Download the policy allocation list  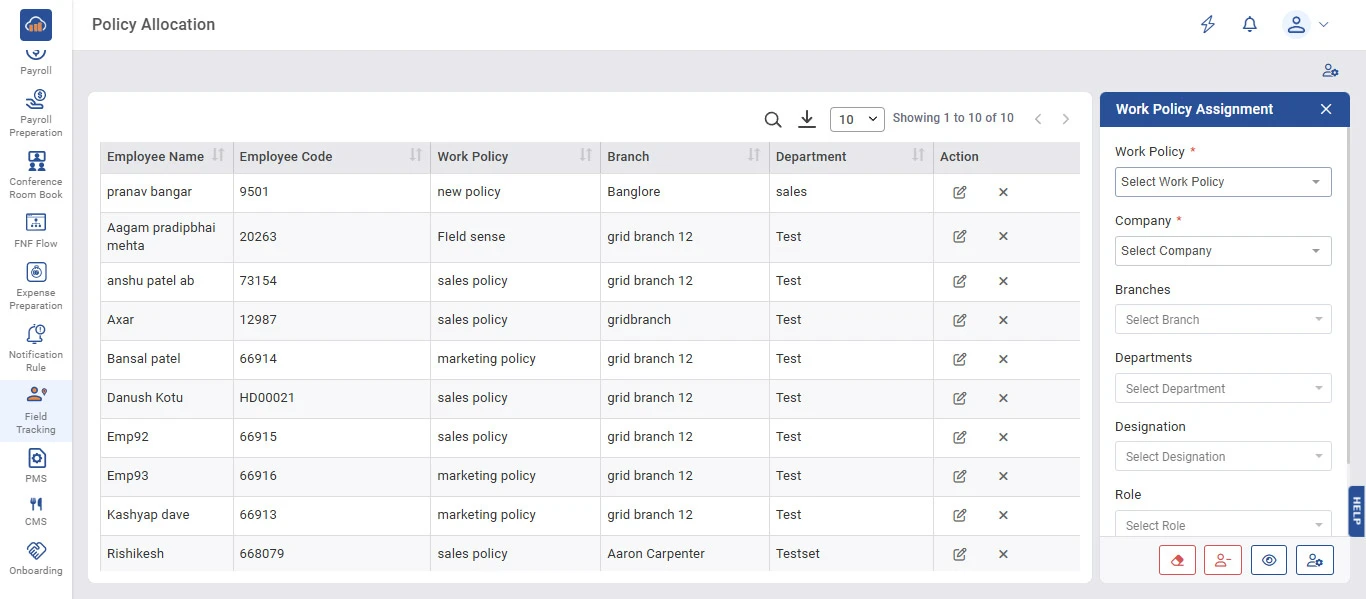pyautogui.click(x=807, y=119)
